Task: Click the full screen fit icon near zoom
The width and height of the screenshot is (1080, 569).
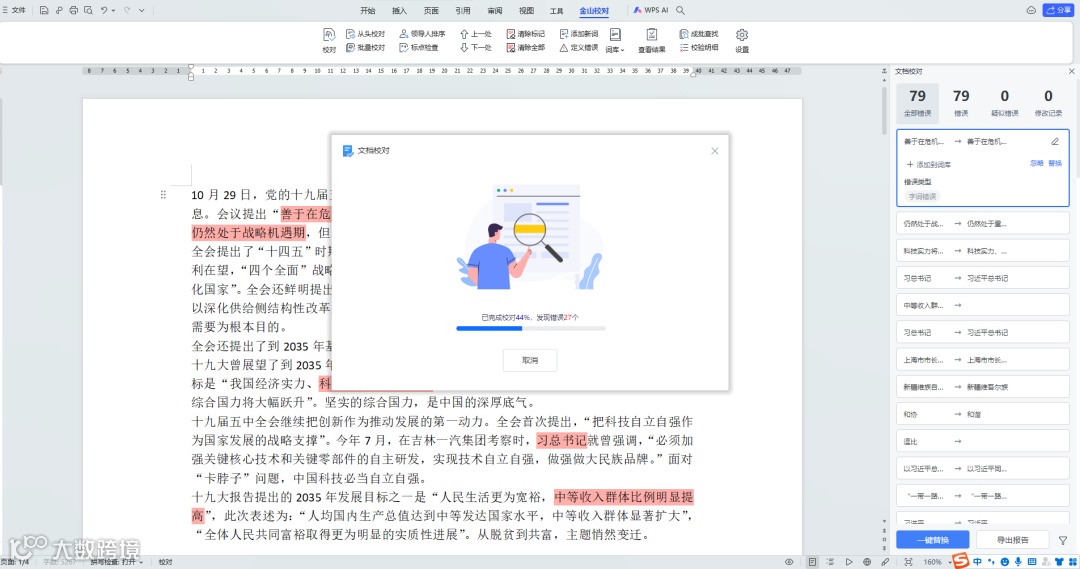Action: (x=908, y=562)
